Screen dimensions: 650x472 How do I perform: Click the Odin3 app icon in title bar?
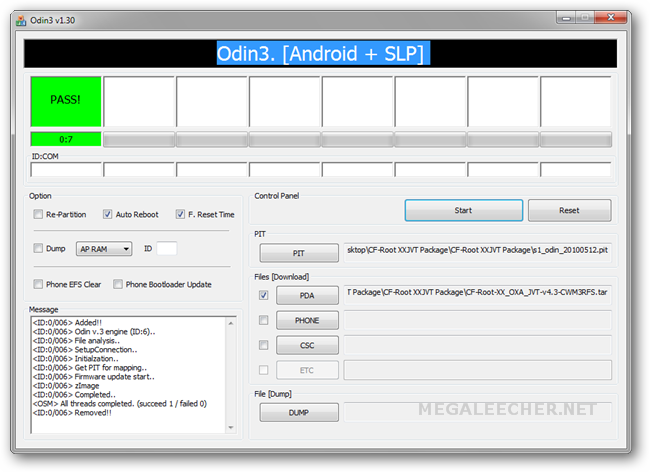(21, 20)
